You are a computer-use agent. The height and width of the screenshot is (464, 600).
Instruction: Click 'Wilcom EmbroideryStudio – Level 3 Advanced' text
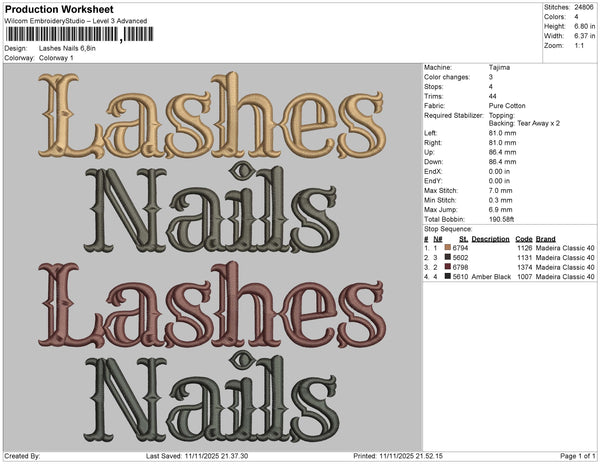click(76, 21)
